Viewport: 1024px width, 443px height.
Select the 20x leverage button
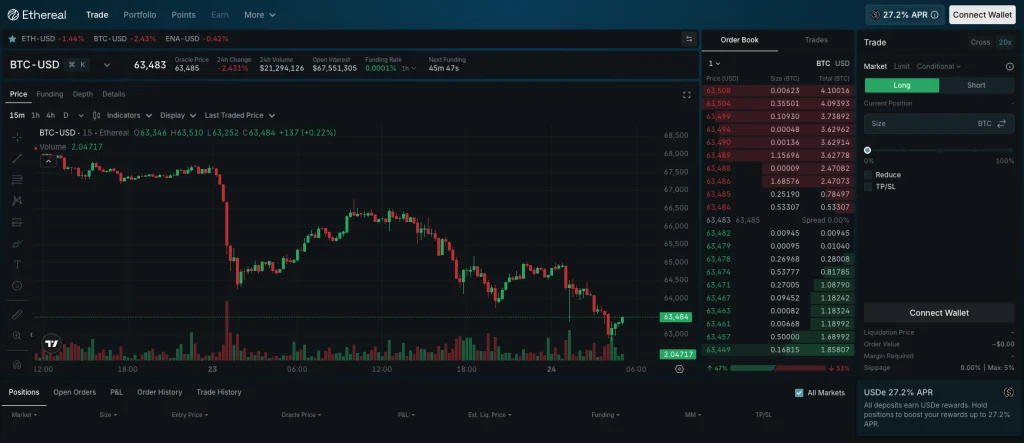tap(1004, 42)
